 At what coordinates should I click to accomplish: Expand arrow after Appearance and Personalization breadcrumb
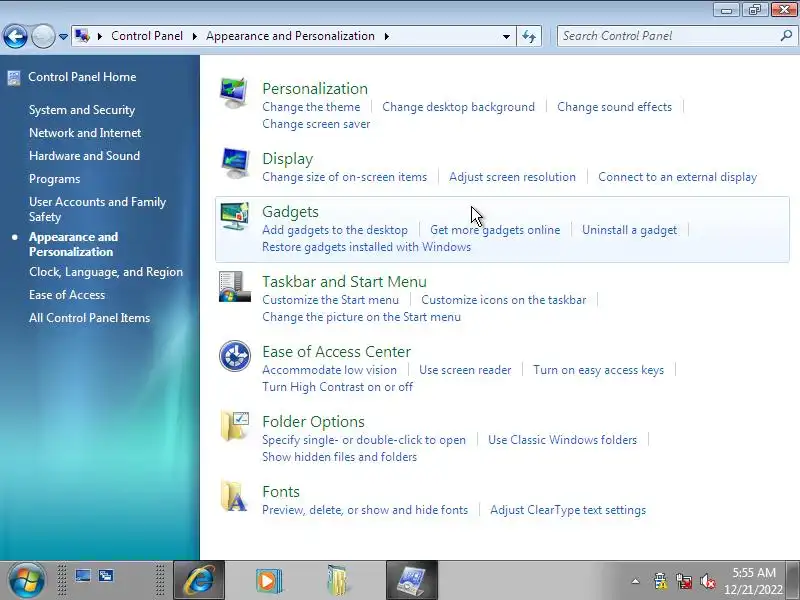click(387, 36)
